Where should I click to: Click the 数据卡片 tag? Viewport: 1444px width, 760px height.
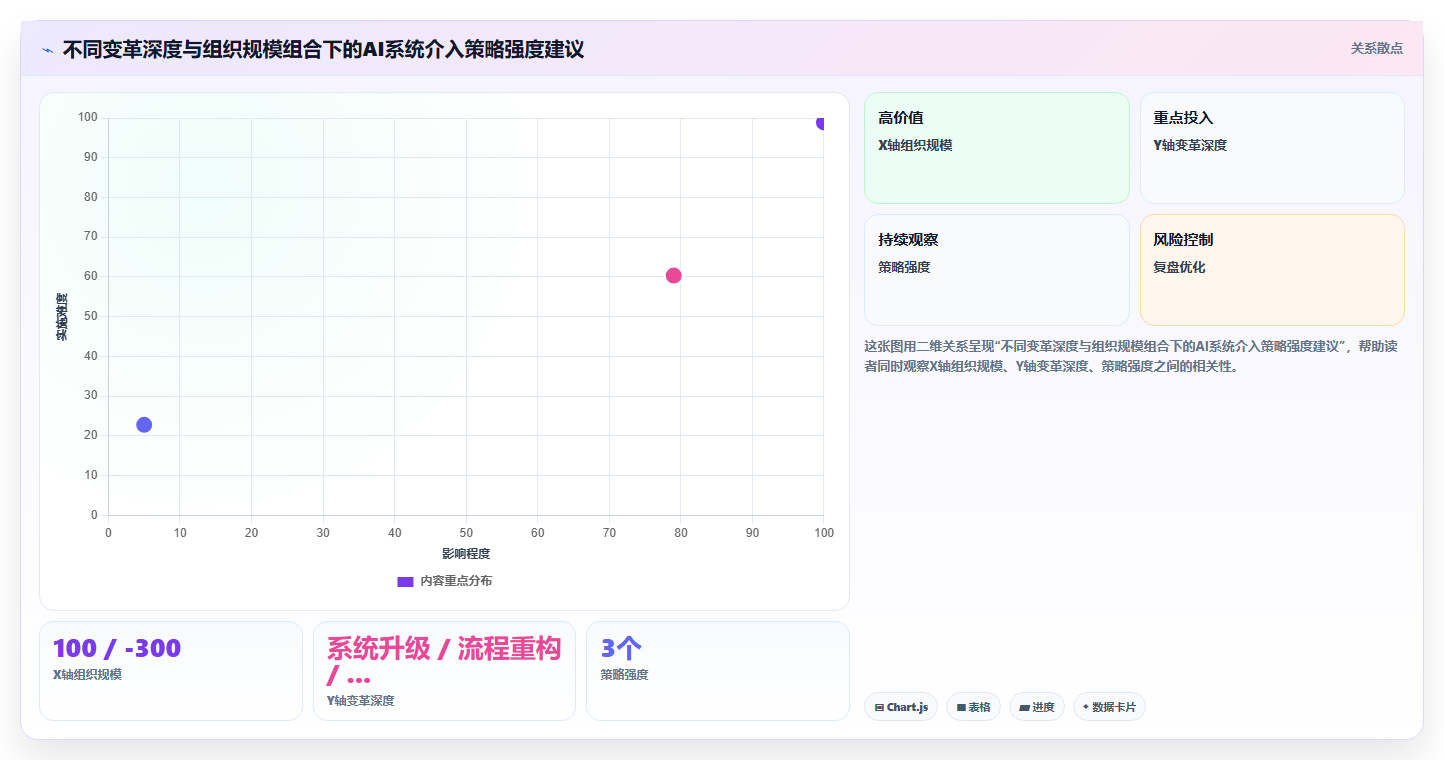coord(1109,707)
